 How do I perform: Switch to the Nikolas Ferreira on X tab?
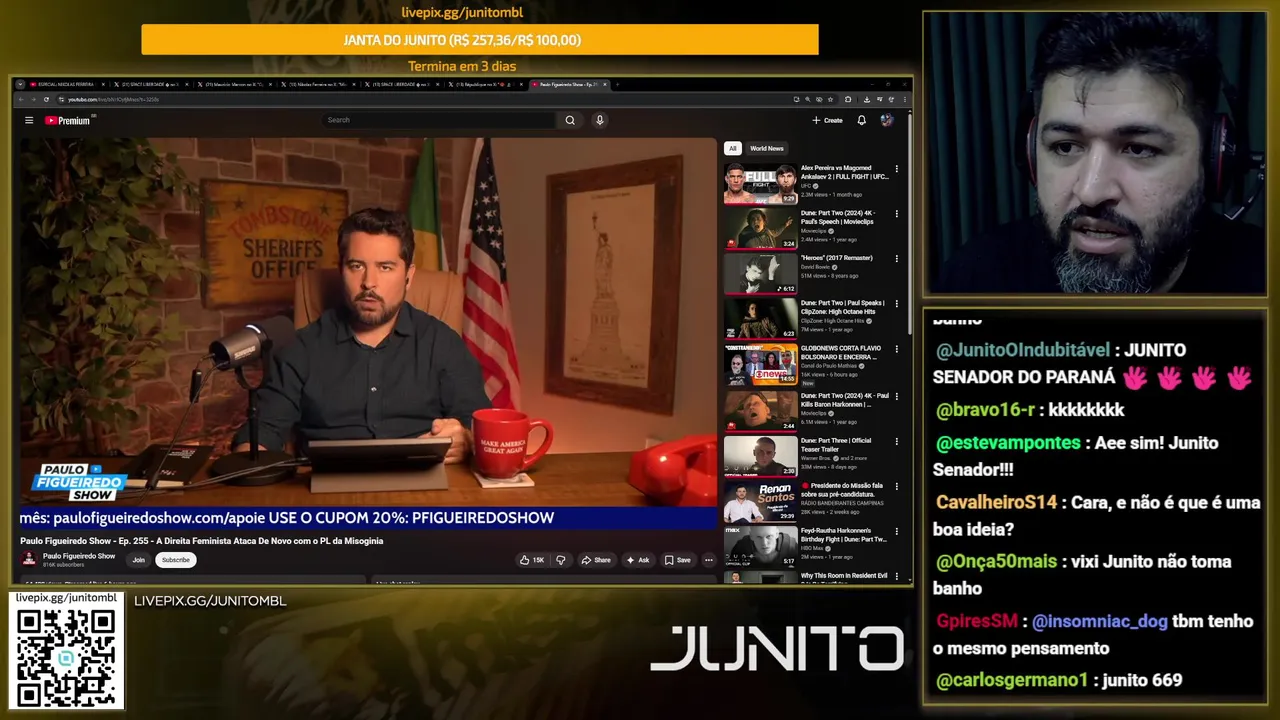[x=320, y=84]
